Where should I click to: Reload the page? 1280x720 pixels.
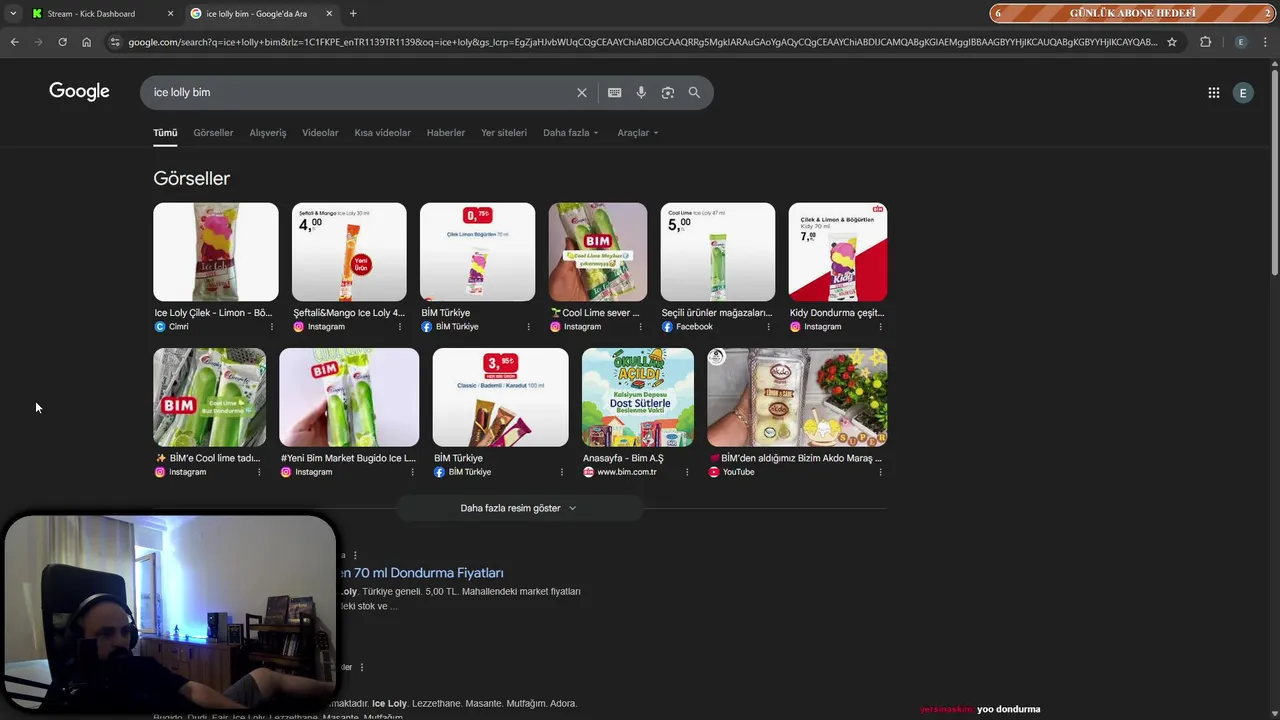pos(62,42)
